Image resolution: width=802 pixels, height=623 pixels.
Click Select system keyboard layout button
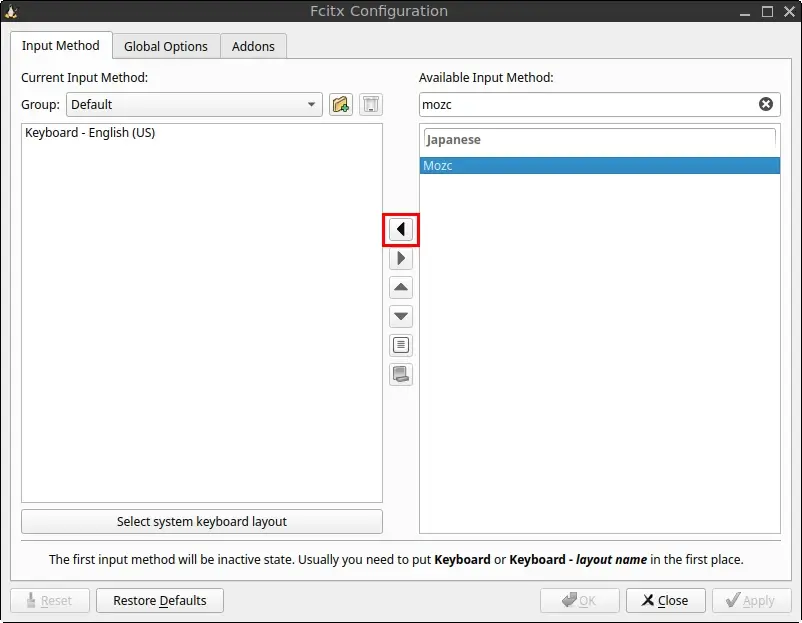pos(202,521)
